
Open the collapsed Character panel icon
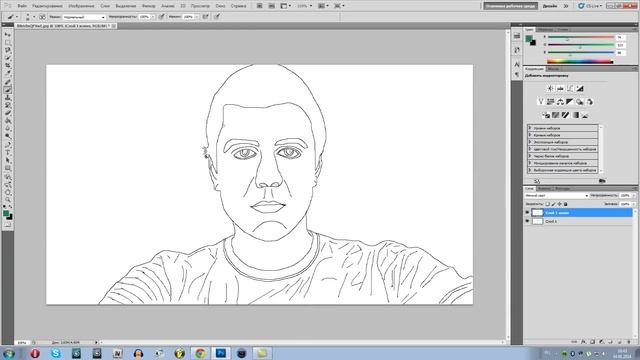[x=517, y=64]
